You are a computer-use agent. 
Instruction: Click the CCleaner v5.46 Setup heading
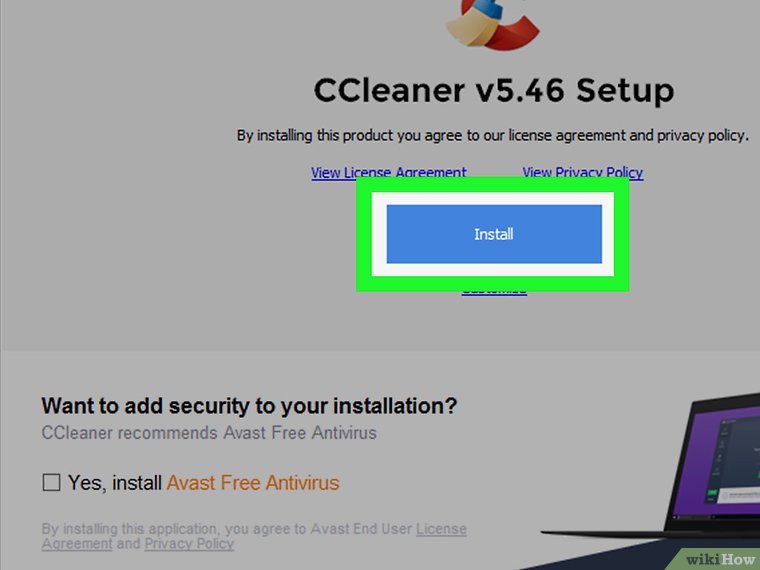494,91
